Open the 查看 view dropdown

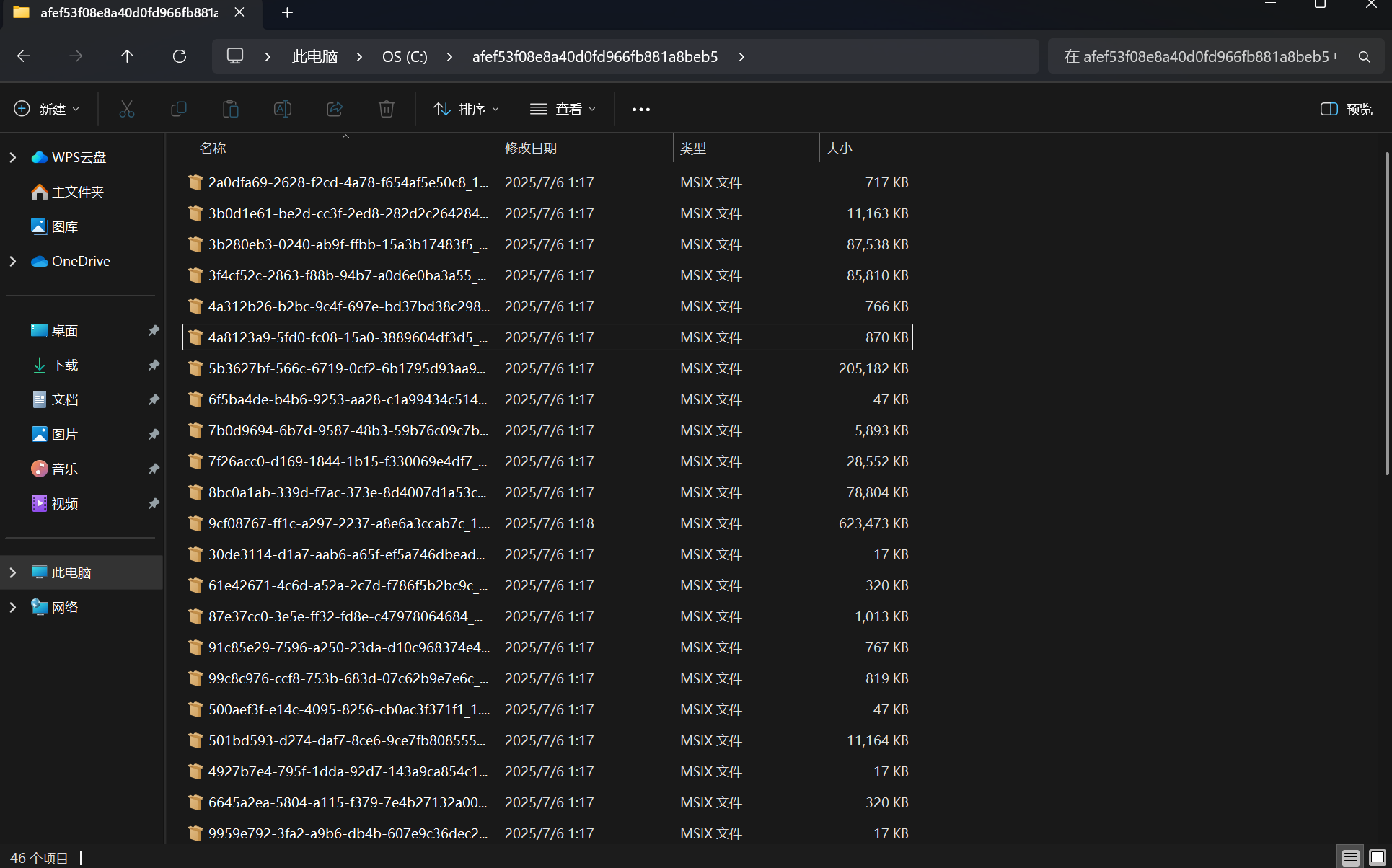coord(563,109)
